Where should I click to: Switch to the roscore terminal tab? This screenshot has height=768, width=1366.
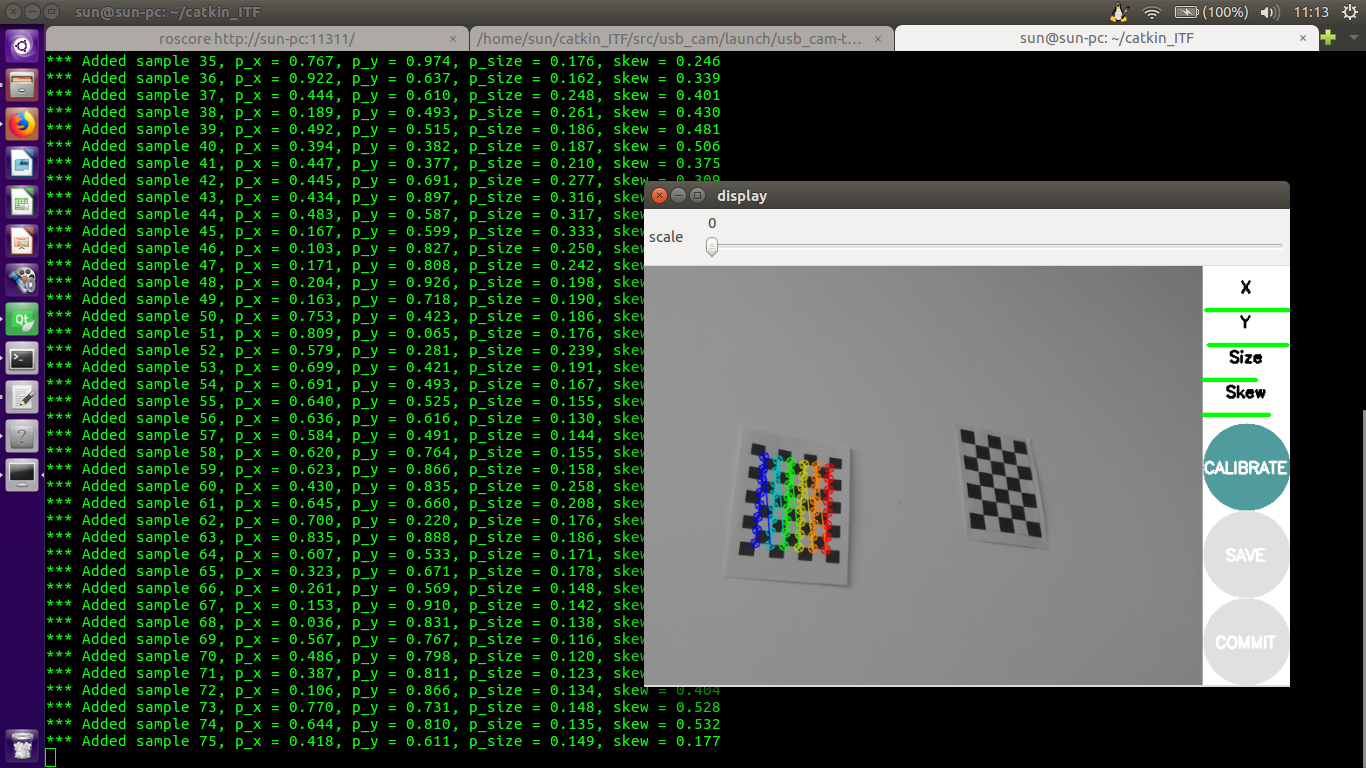click(x=258, y=38)
